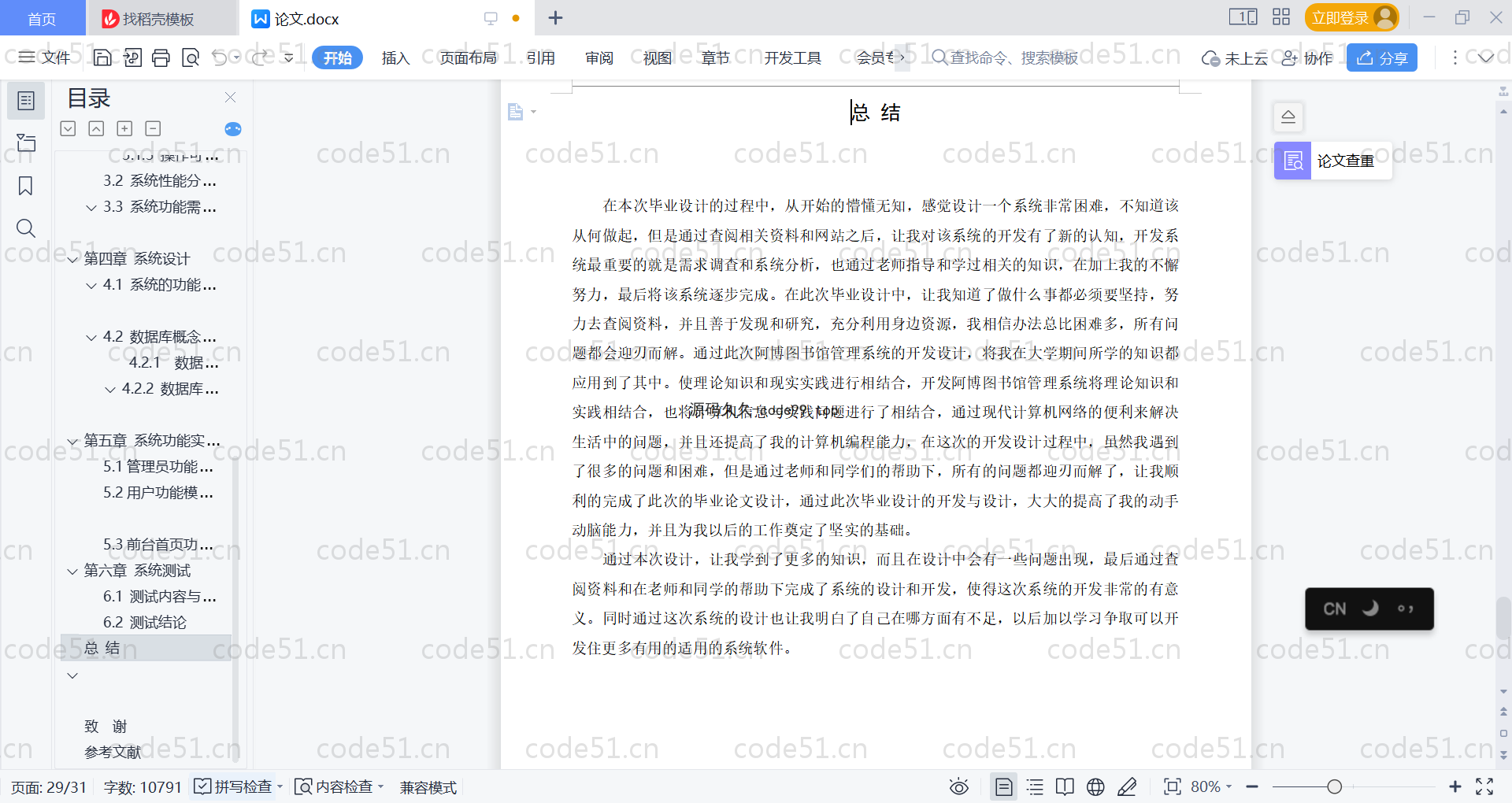Switch to the 找稻壳模板 tab
Viewport: 1512px width, 803px height.
click(161, 19)
